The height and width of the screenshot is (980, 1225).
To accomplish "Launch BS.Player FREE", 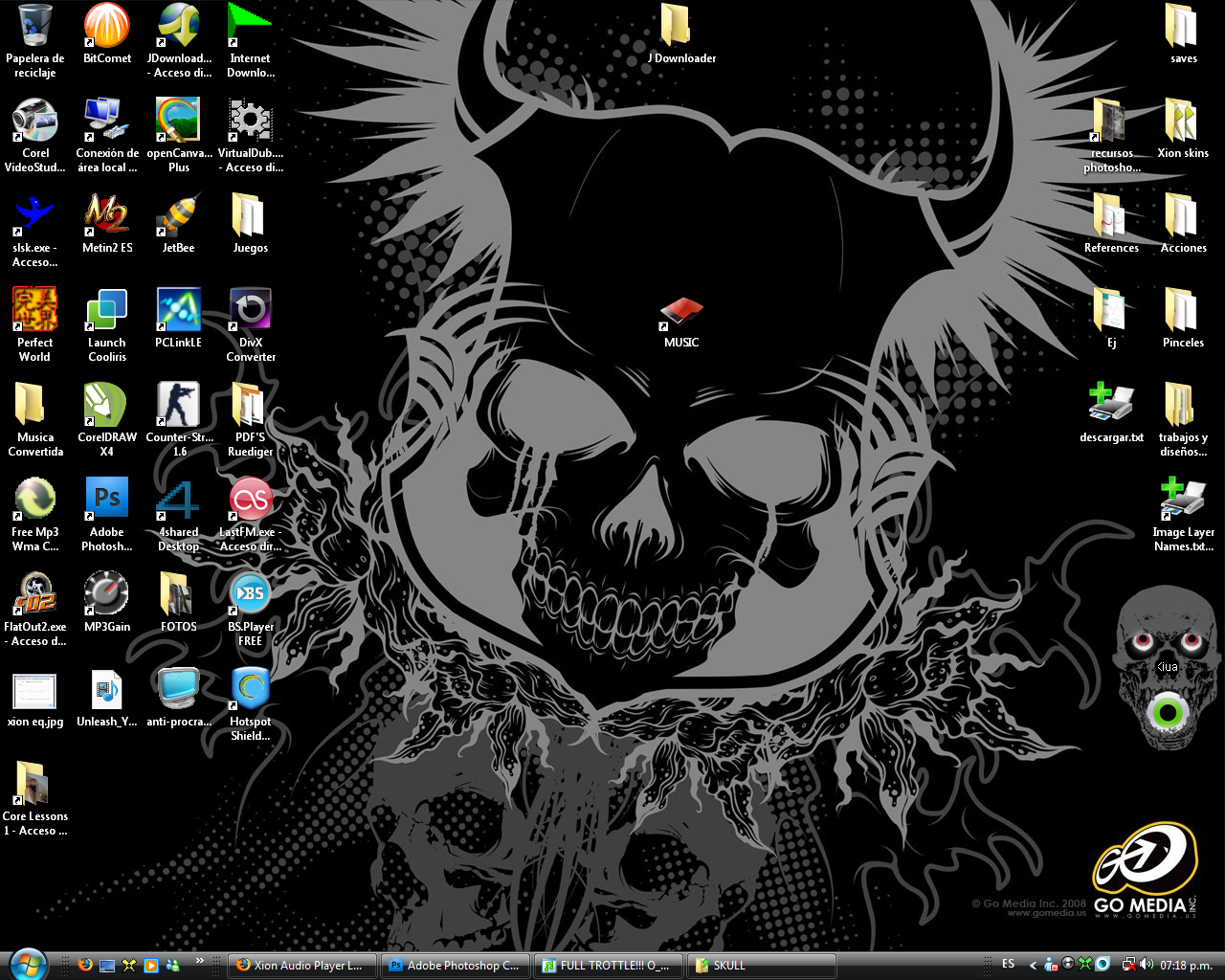I will tap(251, 594).
